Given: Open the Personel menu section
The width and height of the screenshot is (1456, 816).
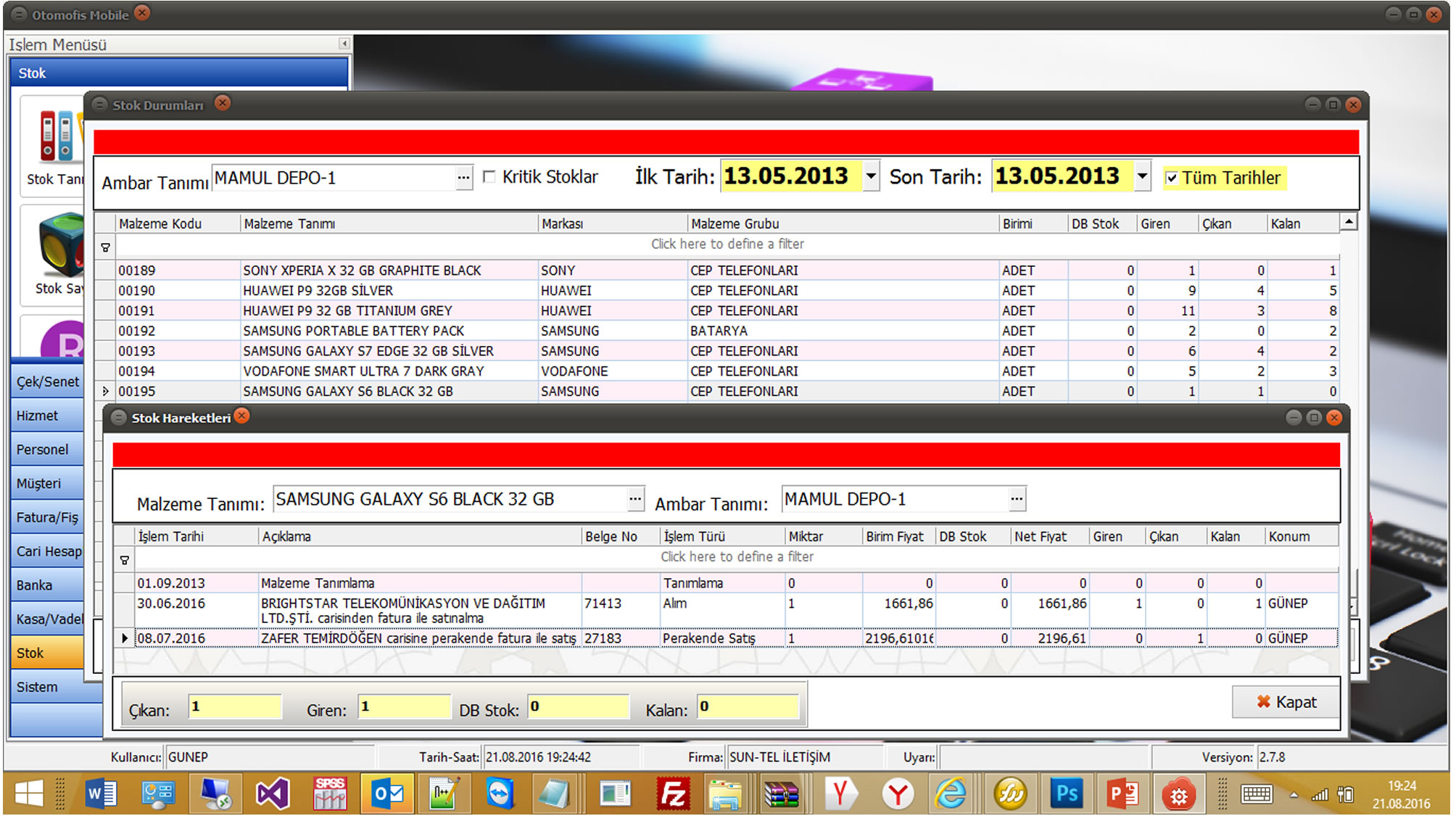Looking at the screenshot, I should pos(48,450).
